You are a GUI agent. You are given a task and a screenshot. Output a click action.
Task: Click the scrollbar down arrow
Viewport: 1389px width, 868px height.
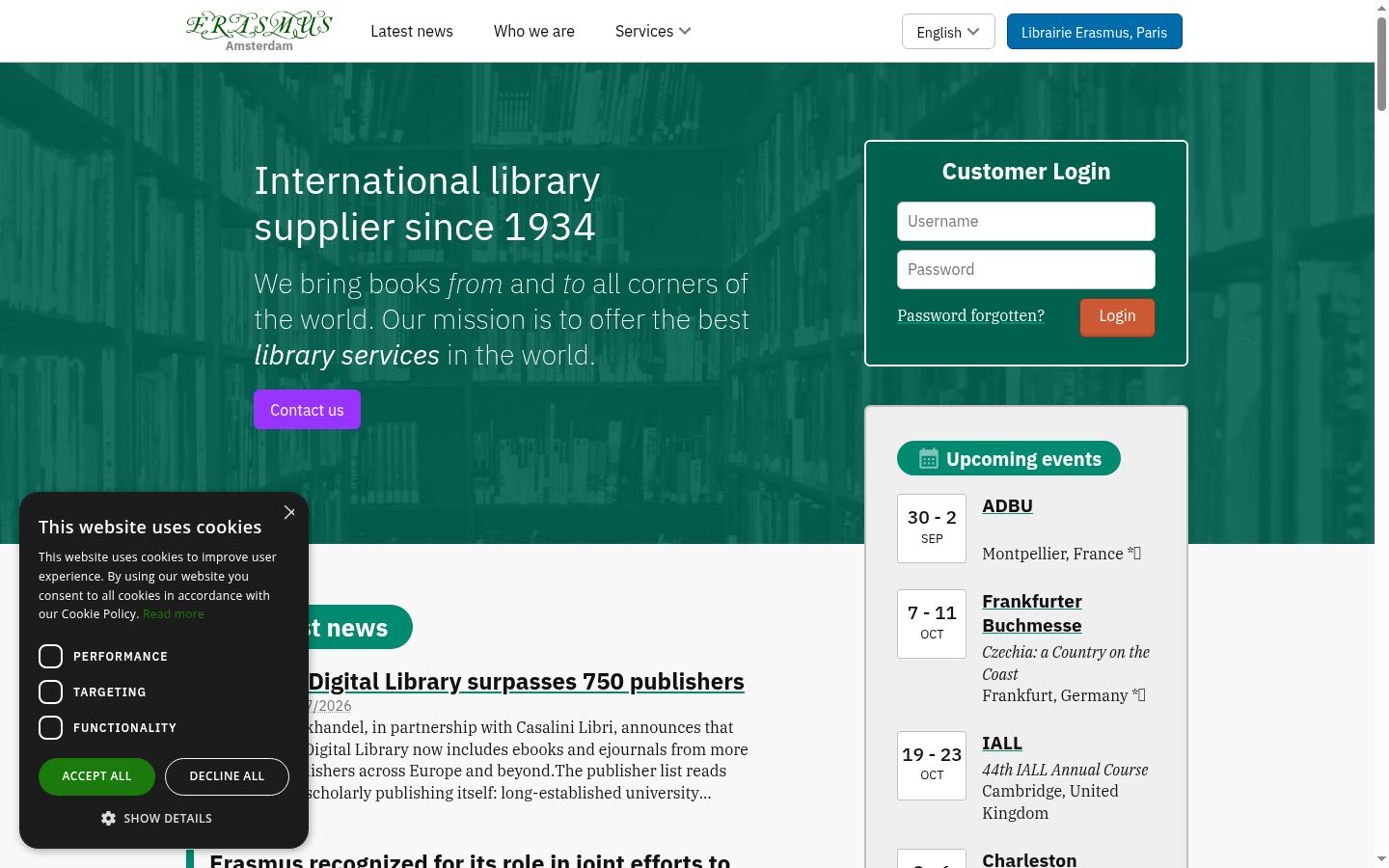pos(1381,859)
